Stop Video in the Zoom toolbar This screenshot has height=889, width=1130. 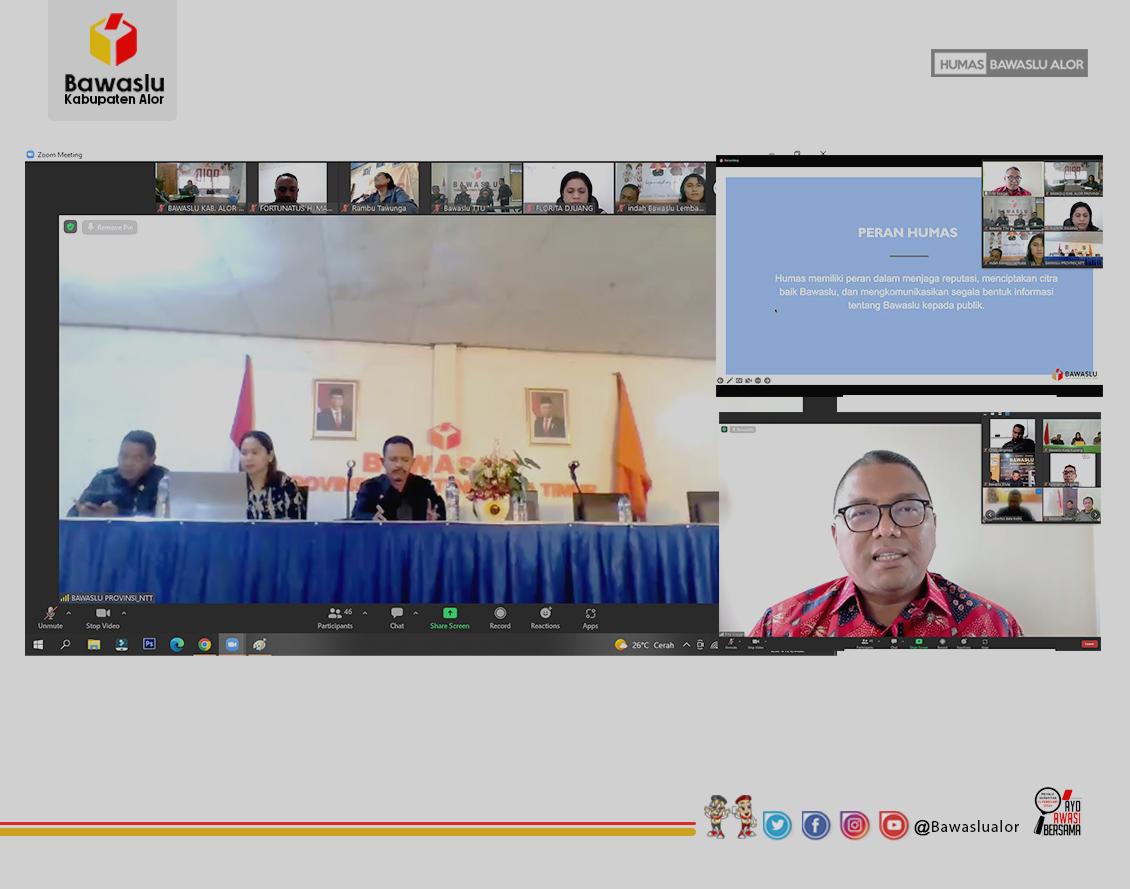[102, 617]
